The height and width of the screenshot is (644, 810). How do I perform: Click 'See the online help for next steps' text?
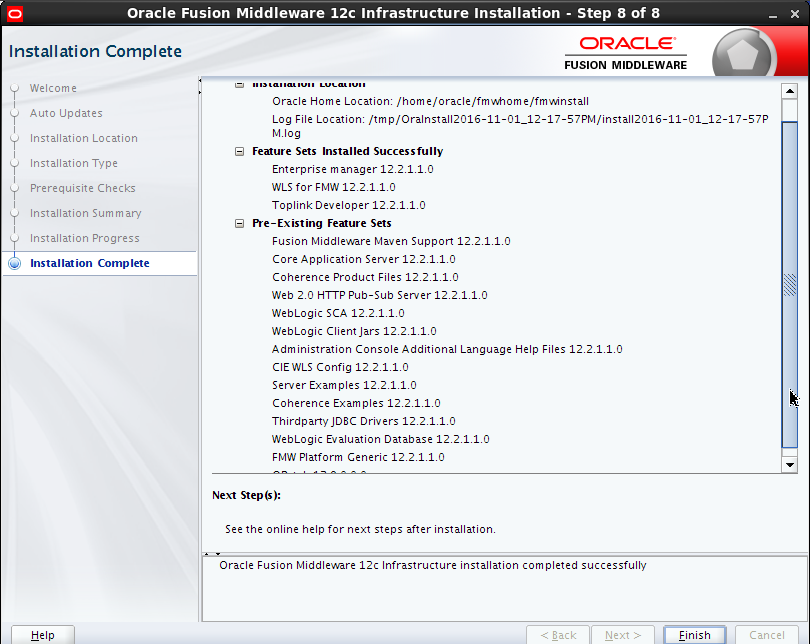point(361,529)
